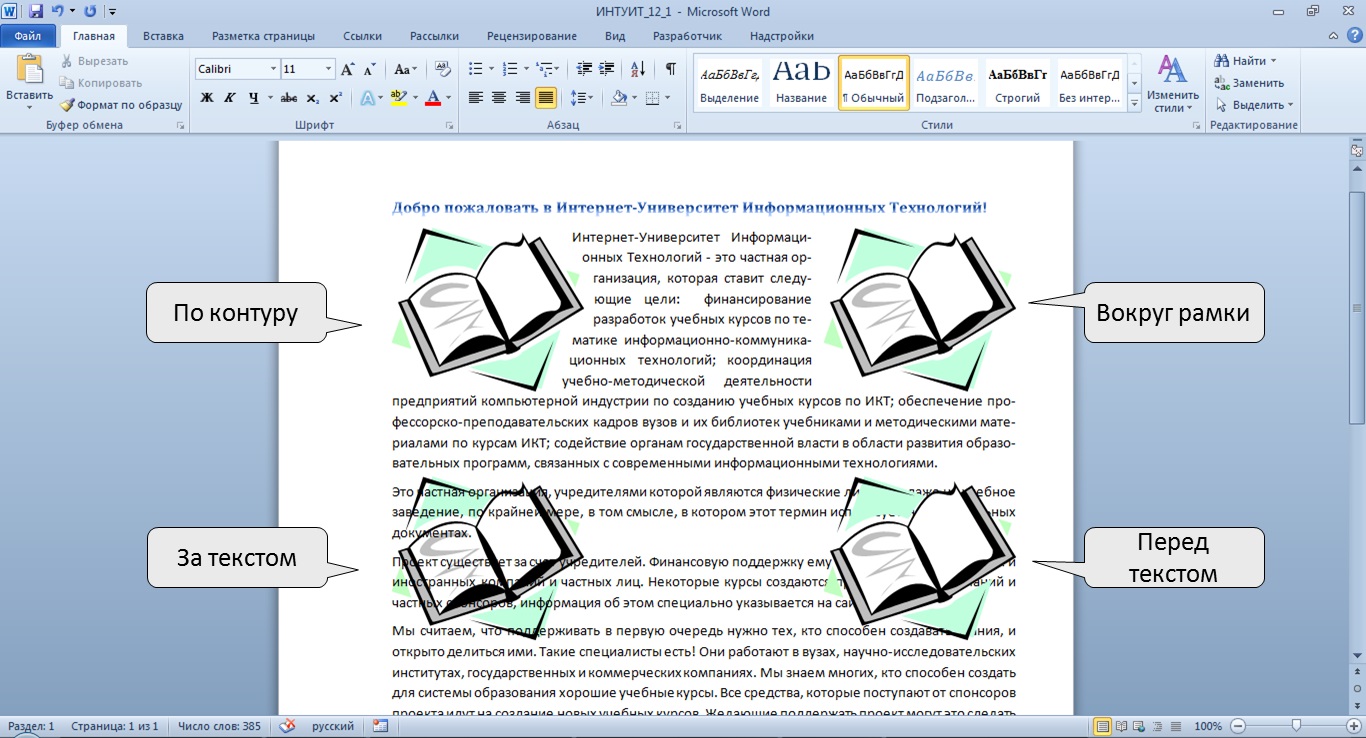Image resolution: width=1366 pixels, height=738 pixels.
Task: Toggle justify alignment button
Action: coord(546,98)
